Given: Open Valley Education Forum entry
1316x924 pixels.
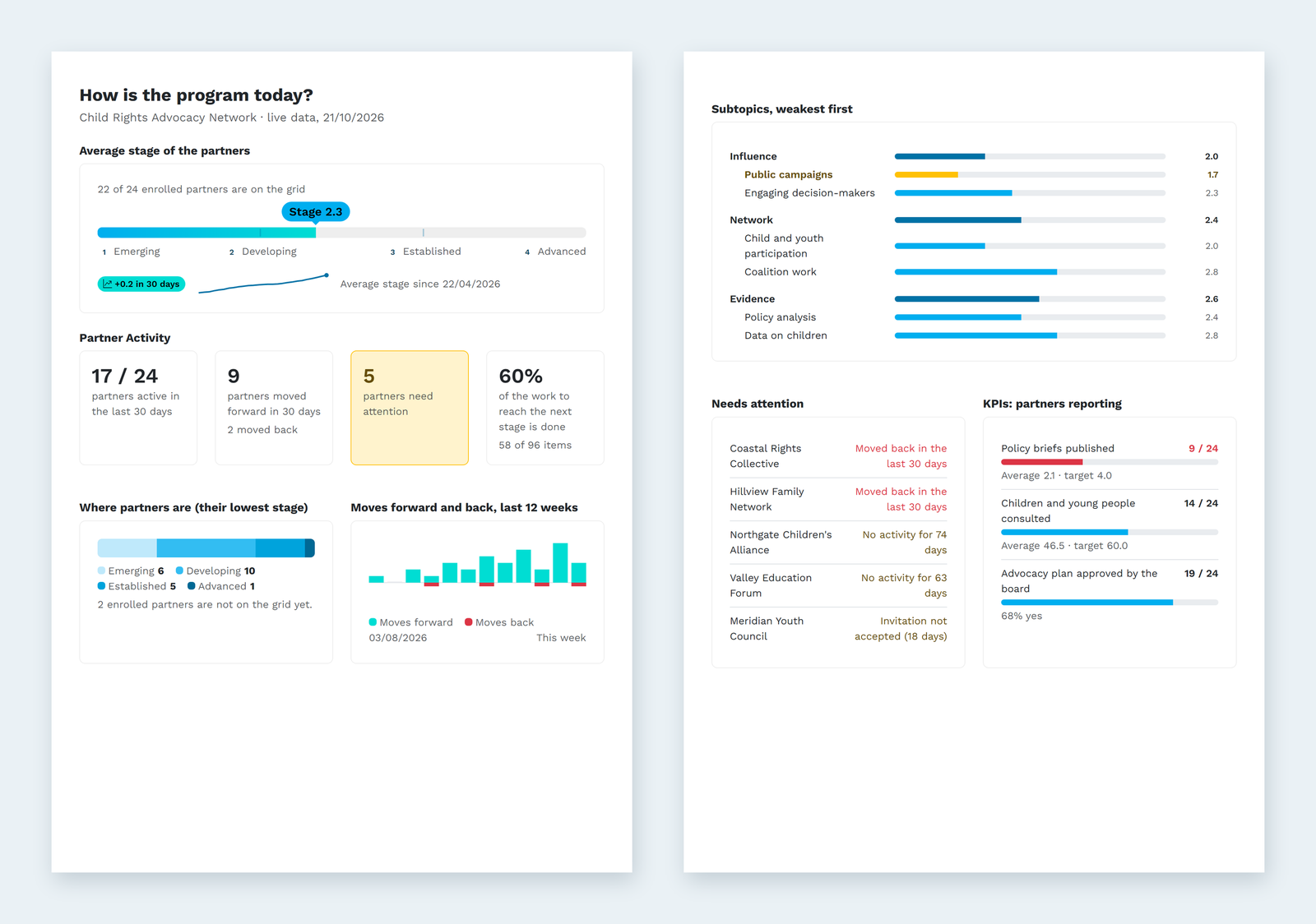Looking at the screenshot, I should tap(838, 585).
